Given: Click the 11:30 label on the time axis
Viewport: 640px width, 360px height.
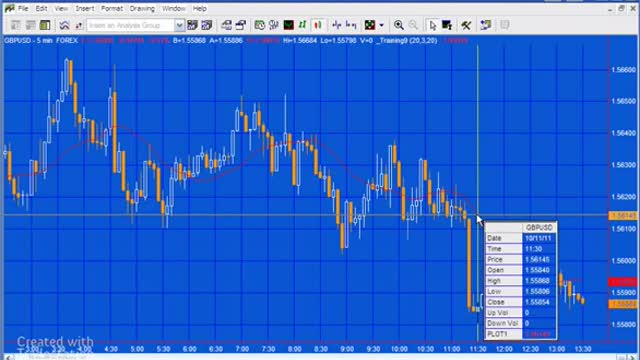Looking at the screenshot, I should click(478, 349).
